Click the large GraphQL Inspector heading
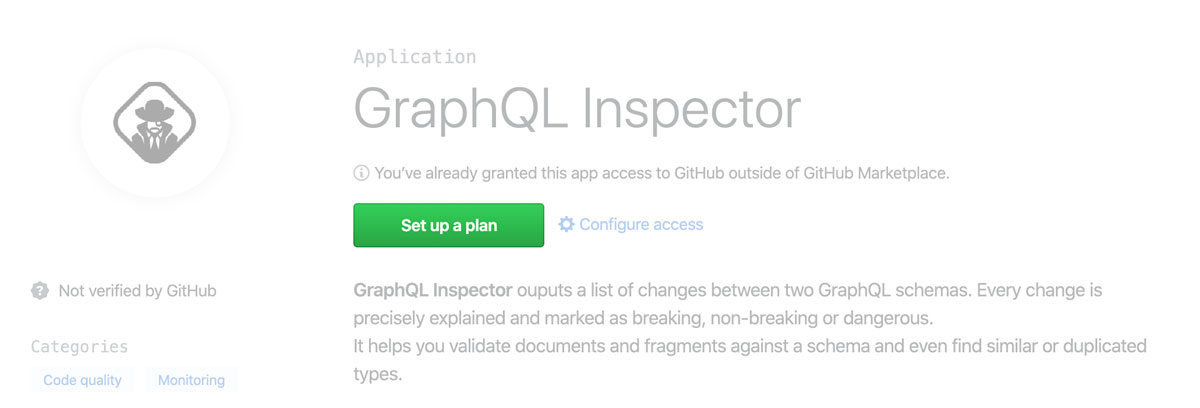Viewport: 1200px width, 408px height. pyautogui.click(x=577, y=108)
